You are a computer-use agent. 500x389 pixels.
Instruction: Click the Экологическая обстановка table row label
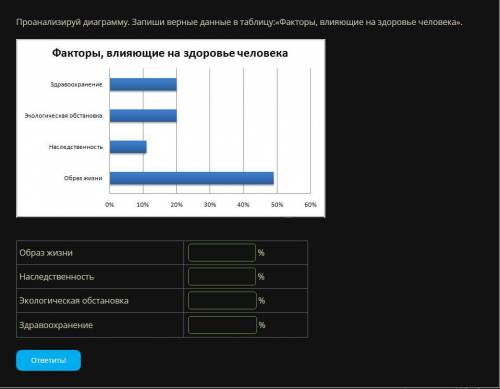coord(74,301)
